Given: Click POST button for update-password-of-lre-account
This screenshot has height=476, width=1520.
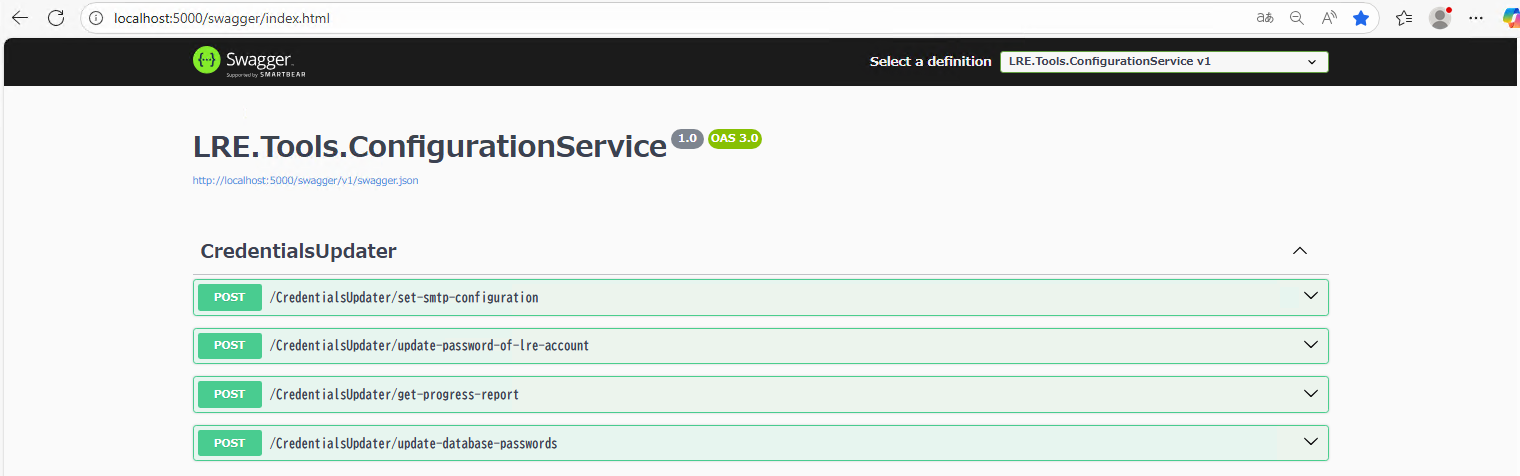Looking at the screenshot, I should (229, 345).
